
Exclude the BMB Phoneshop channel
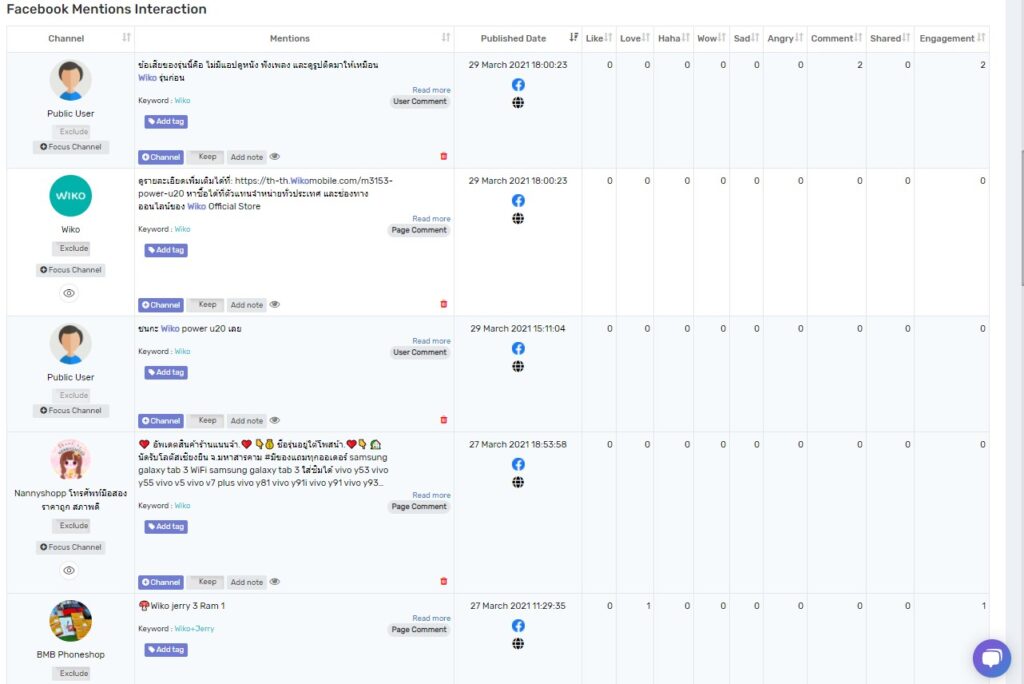point(73,673)
